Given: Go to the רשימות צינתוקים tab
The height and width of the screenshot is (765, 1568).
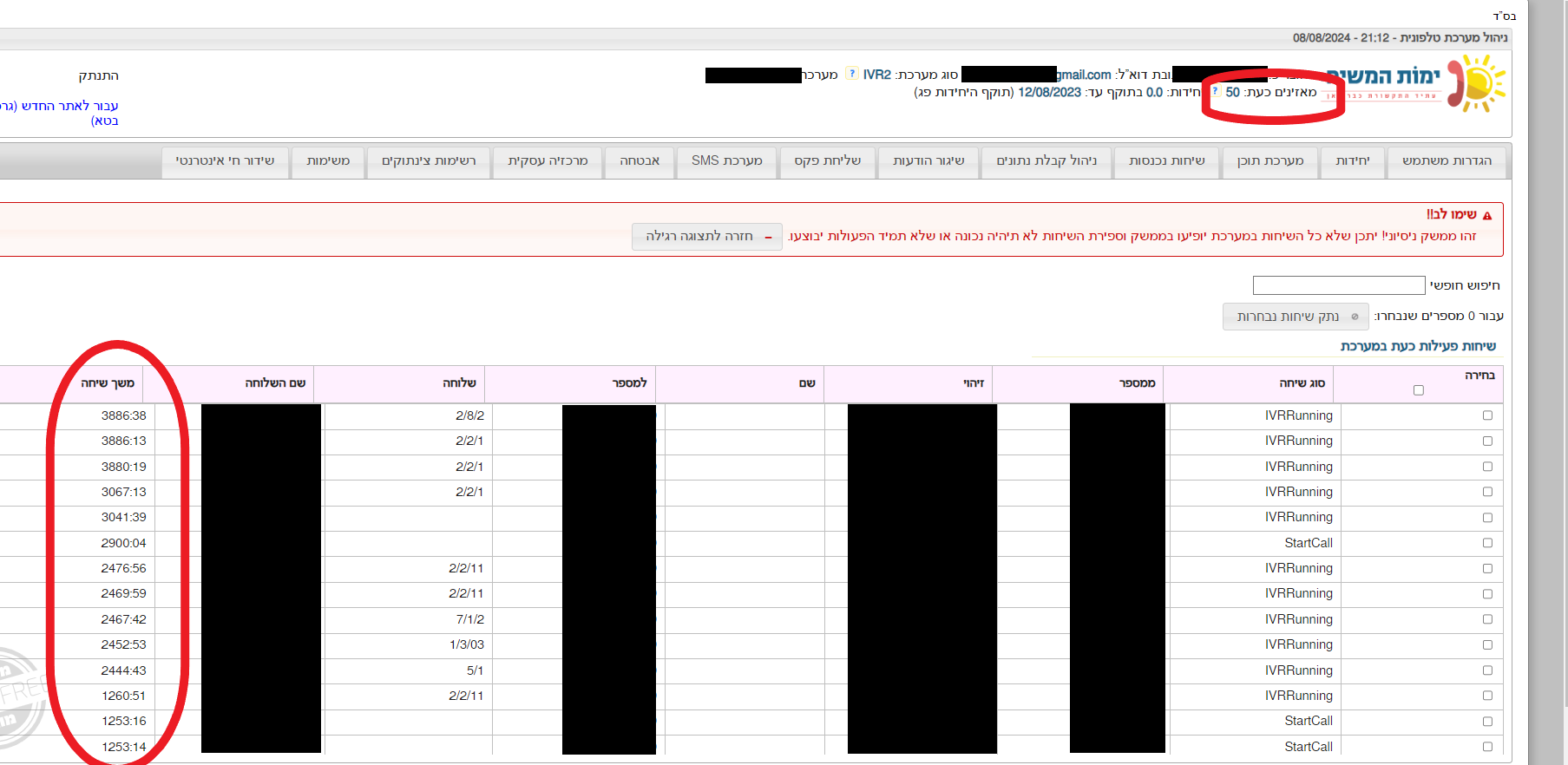Looking at the screenshot, I should [x=429, y=161].
